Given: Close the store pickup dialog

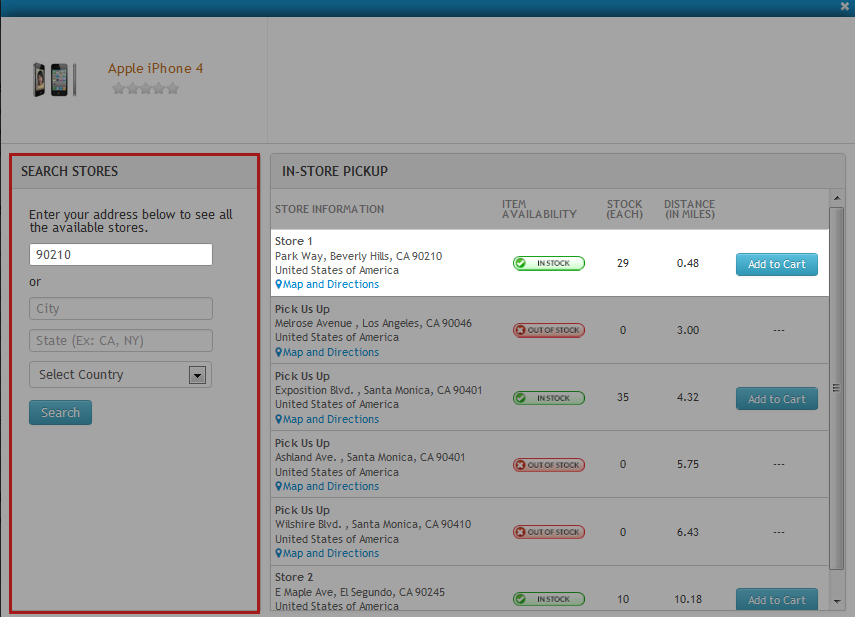Looking at the screenshot, I should click(x=845, y=7).
